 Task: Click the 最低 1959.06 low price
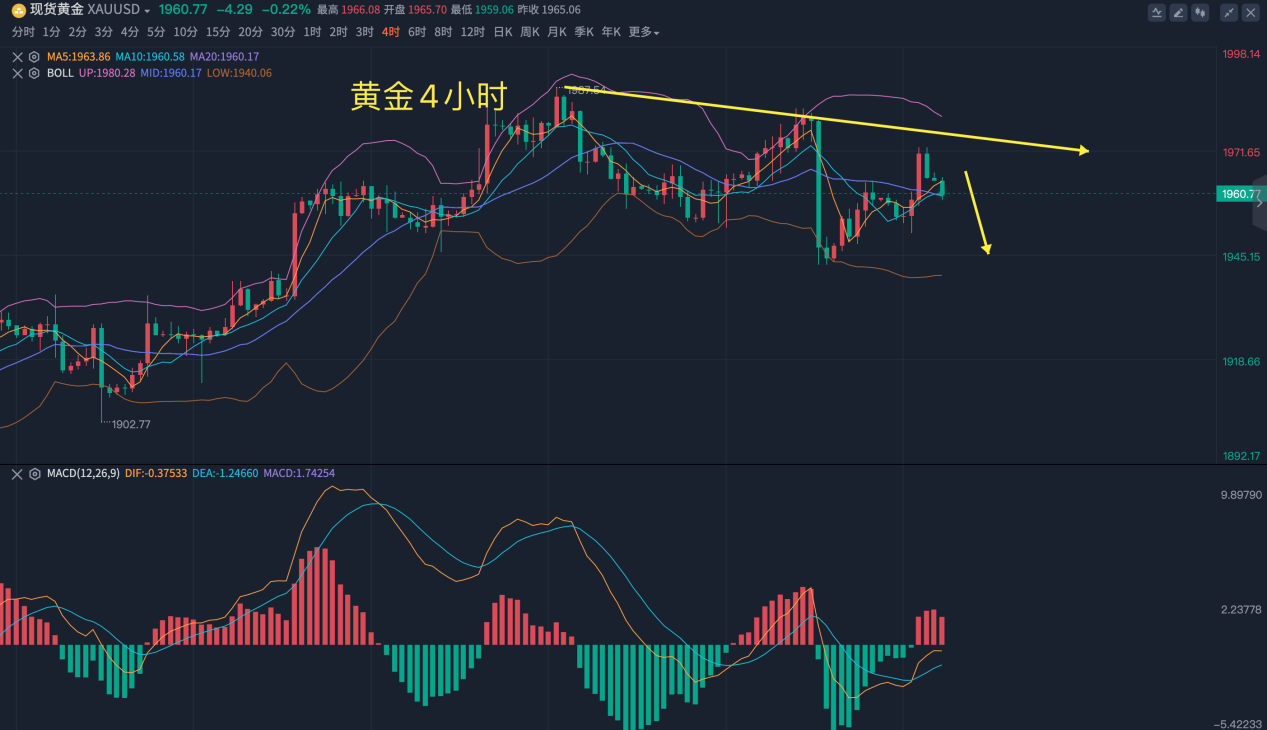[482, 10]
